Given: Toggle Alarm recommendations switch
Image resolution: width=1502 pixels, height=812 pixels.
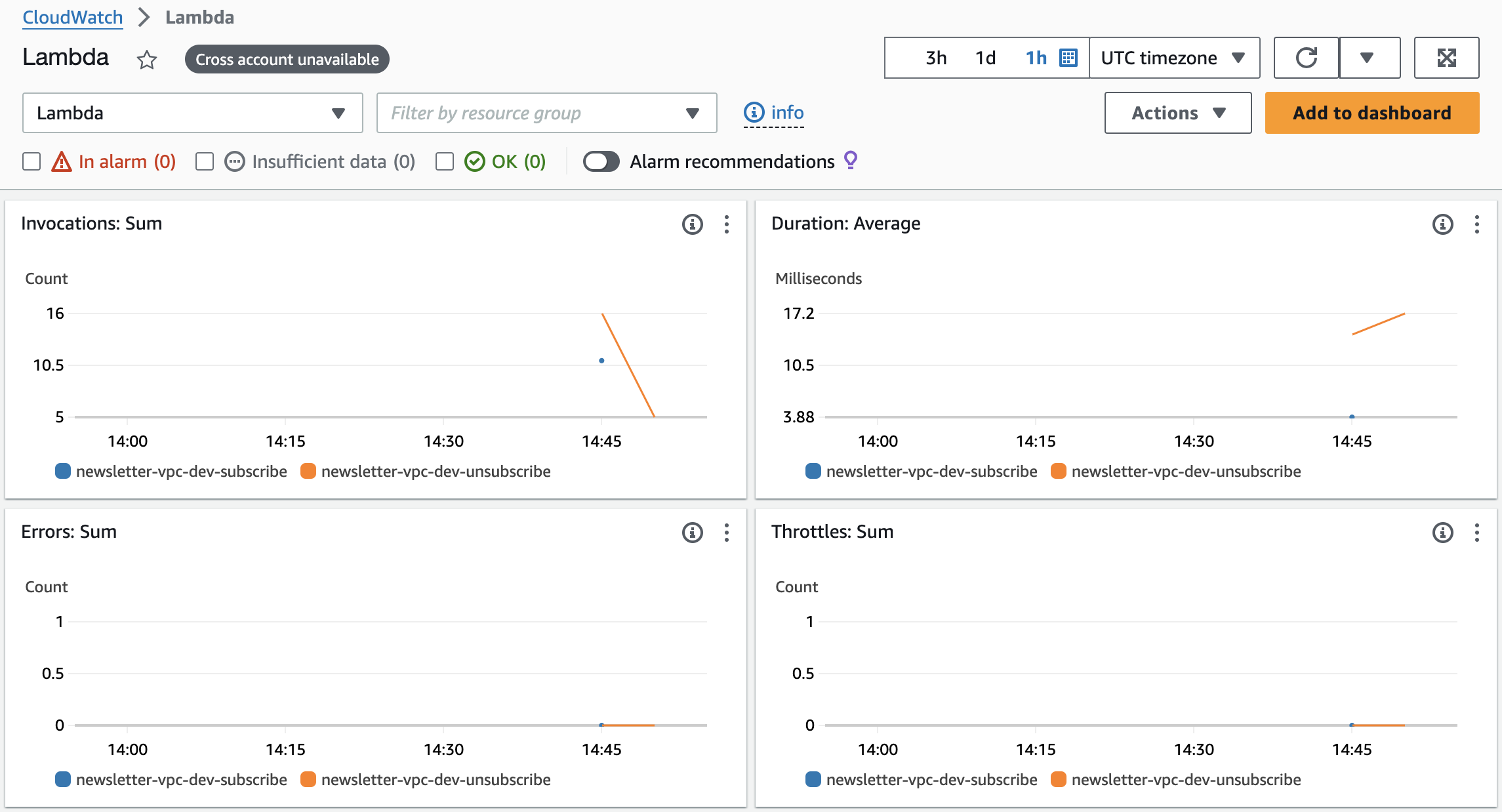Looking at the screenshot, I should [x=601, y=161].
